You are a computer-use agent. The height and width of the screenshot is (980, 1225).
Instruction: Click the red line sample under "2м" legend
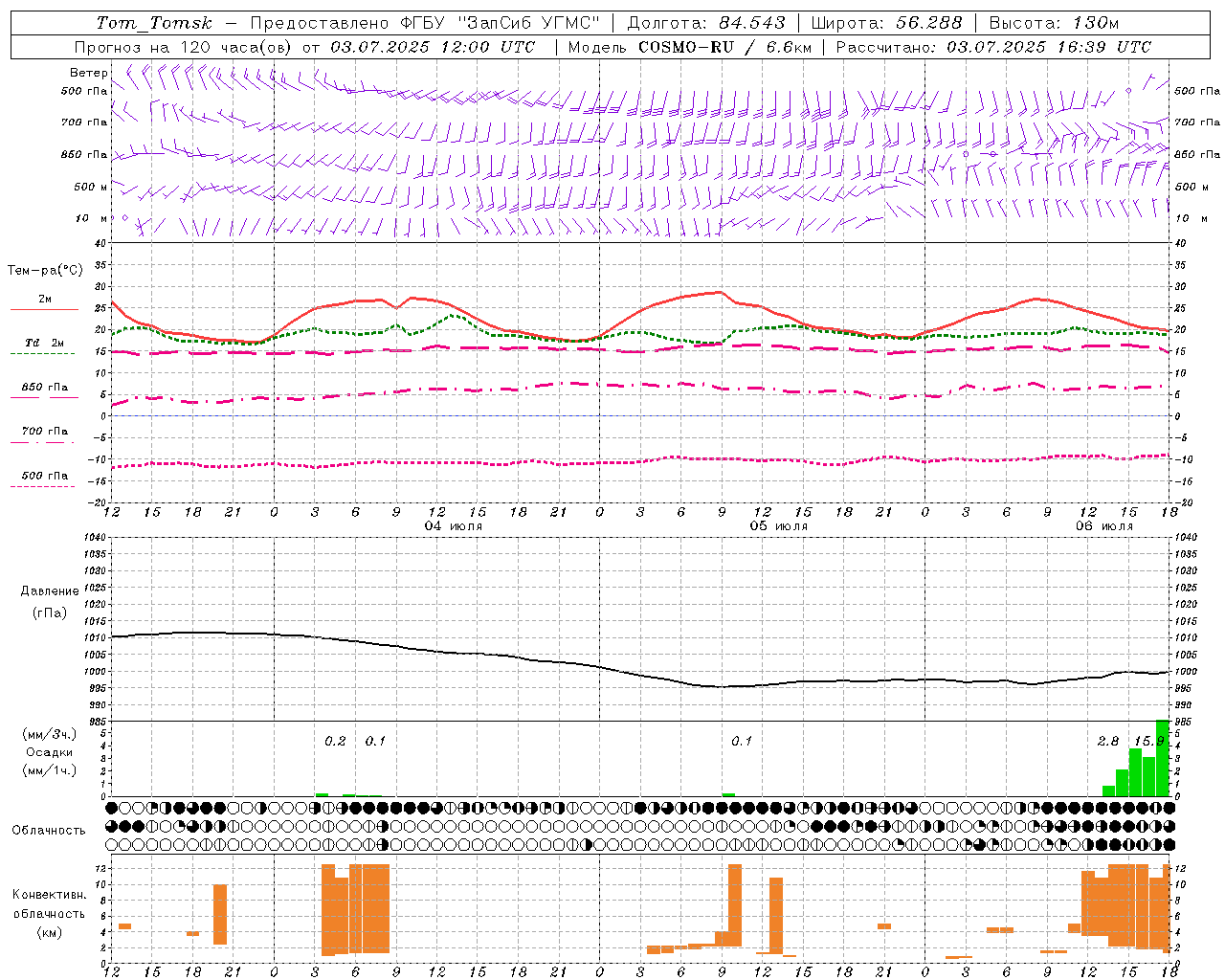point(44,310)
